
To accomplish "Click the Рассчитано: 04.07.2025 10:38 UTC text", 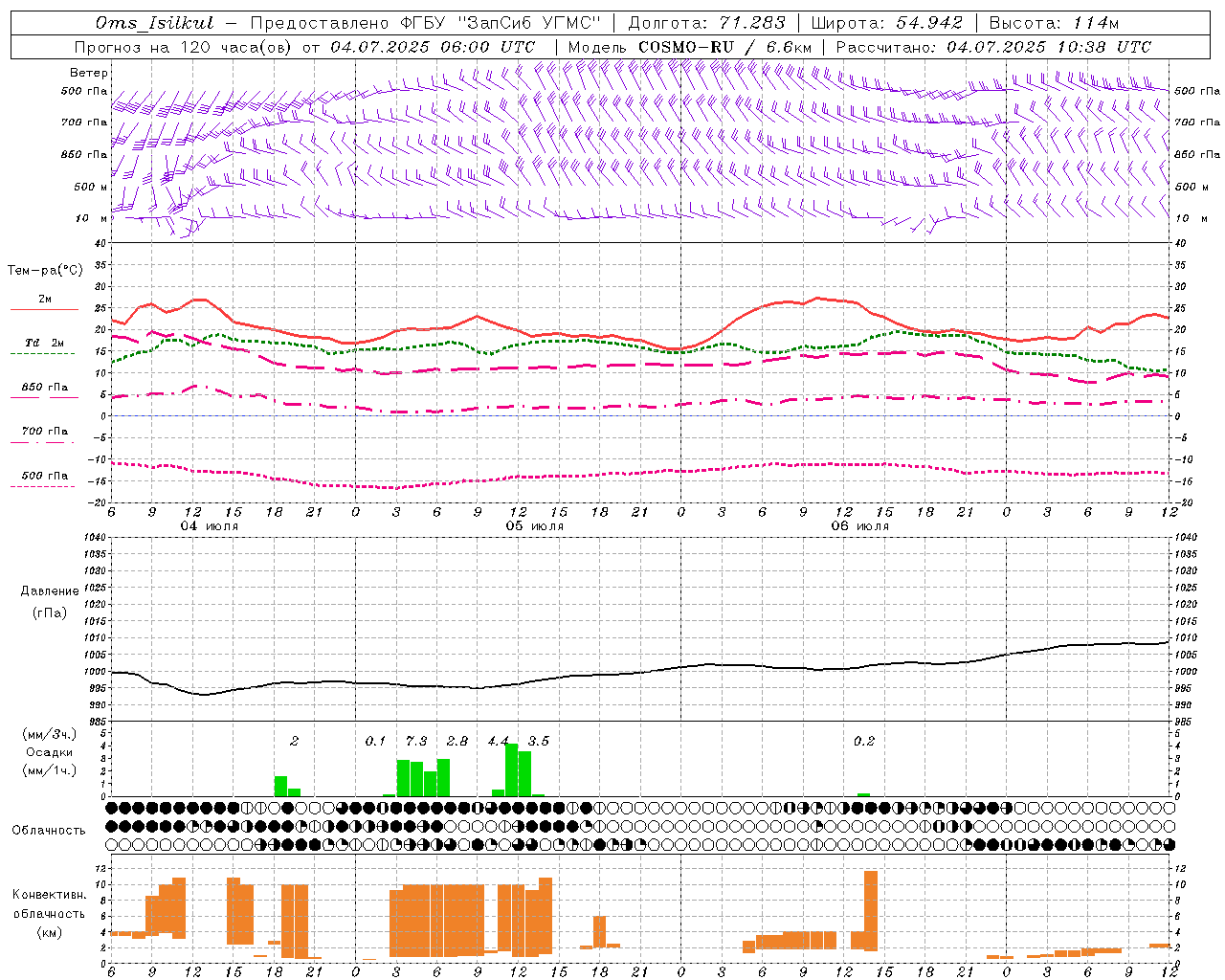I will (x=993, y=47).
